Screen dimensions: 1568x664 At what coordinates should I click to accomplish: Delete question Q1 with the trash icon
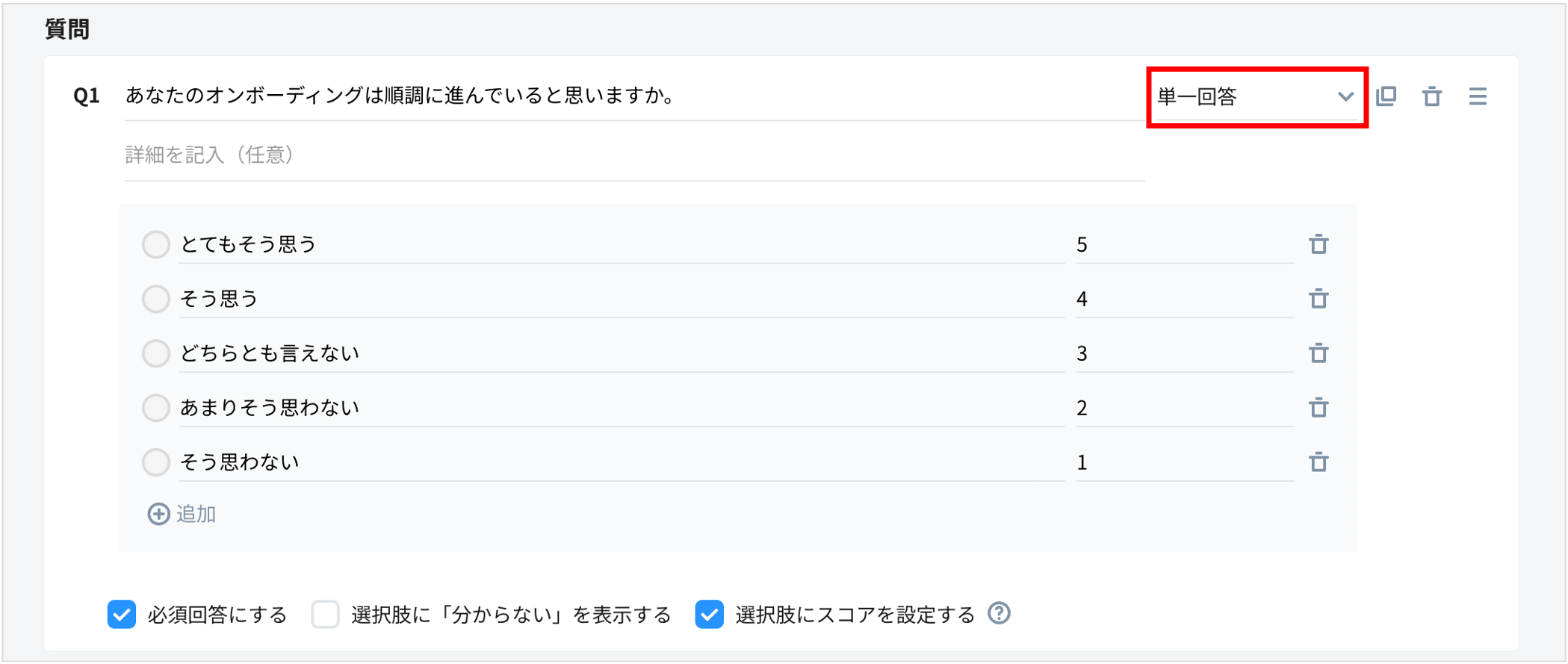click(x=1433, y=96)
